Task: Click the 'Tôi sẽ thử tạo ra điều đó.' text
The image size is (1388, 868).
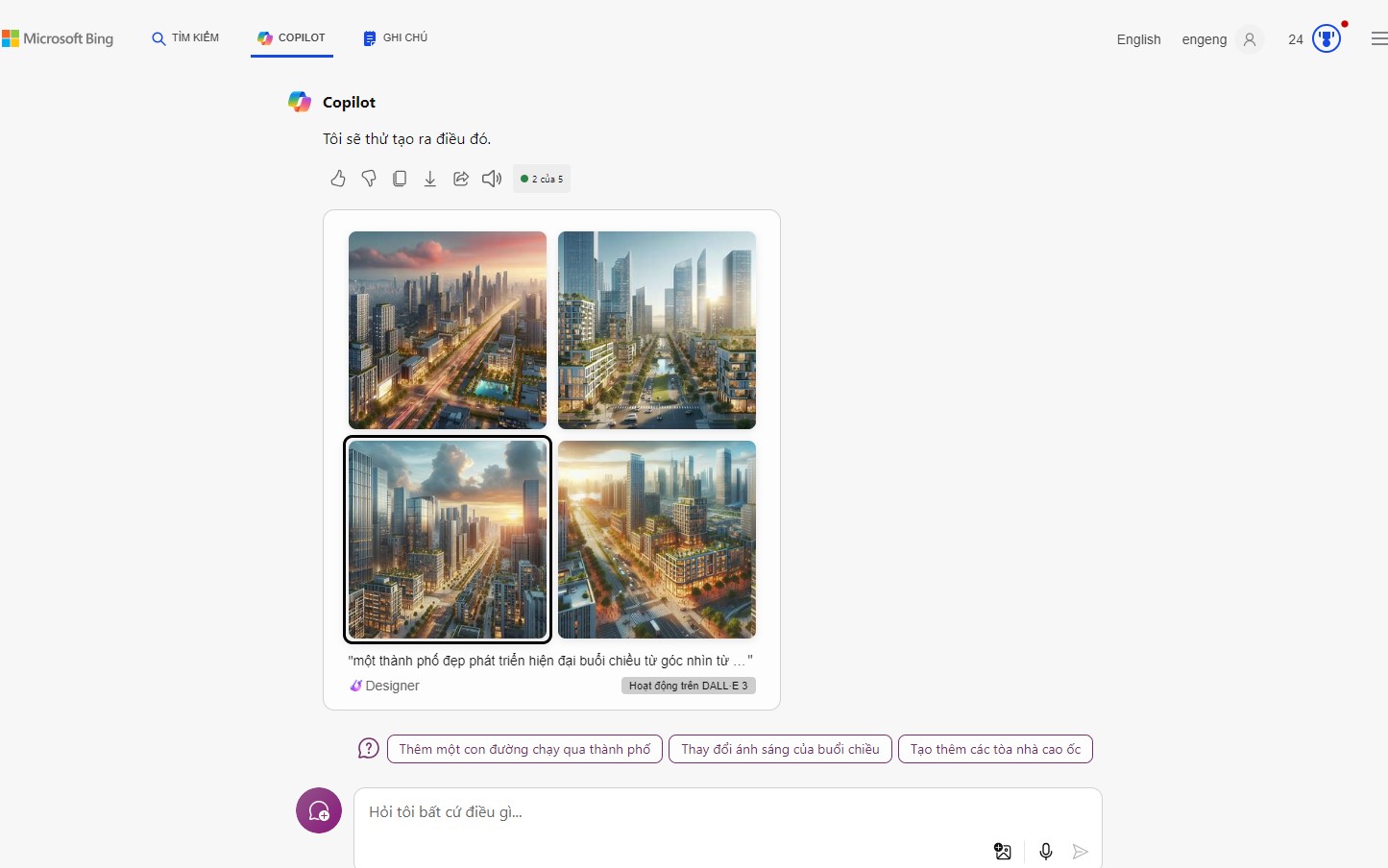Action: tap(407, 139)
